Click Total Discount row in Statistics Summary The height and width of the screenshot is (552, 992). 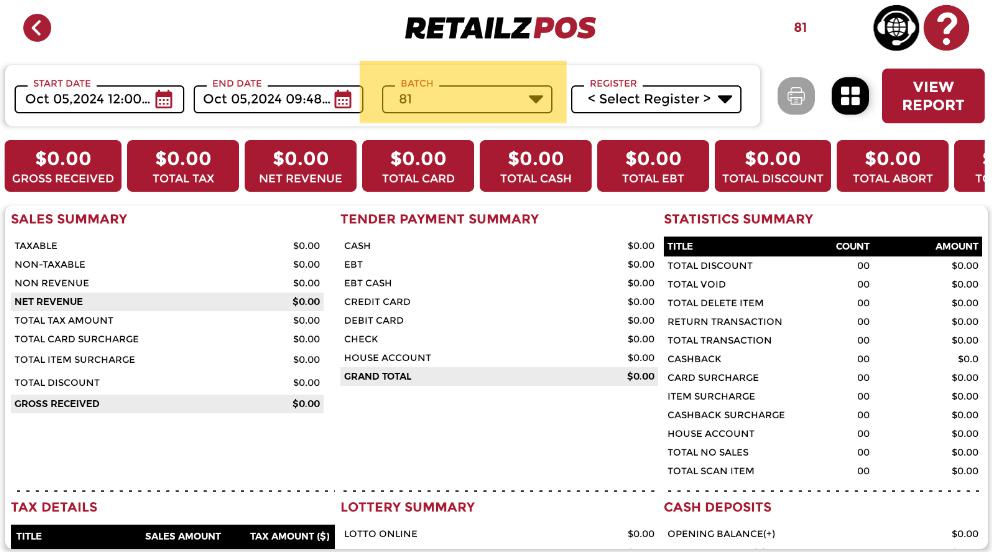(822, 266)
